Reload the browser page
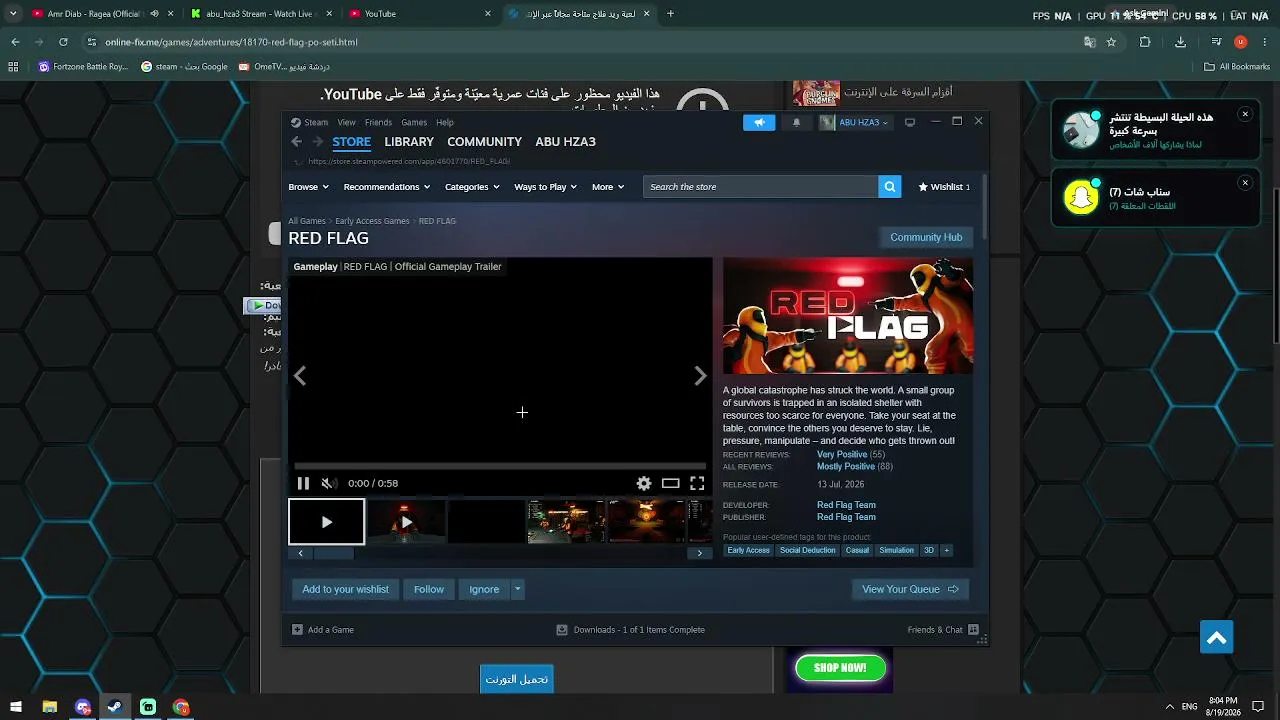Image resolution: width=1280 pixels, height=720 pixels. (63, 42)
